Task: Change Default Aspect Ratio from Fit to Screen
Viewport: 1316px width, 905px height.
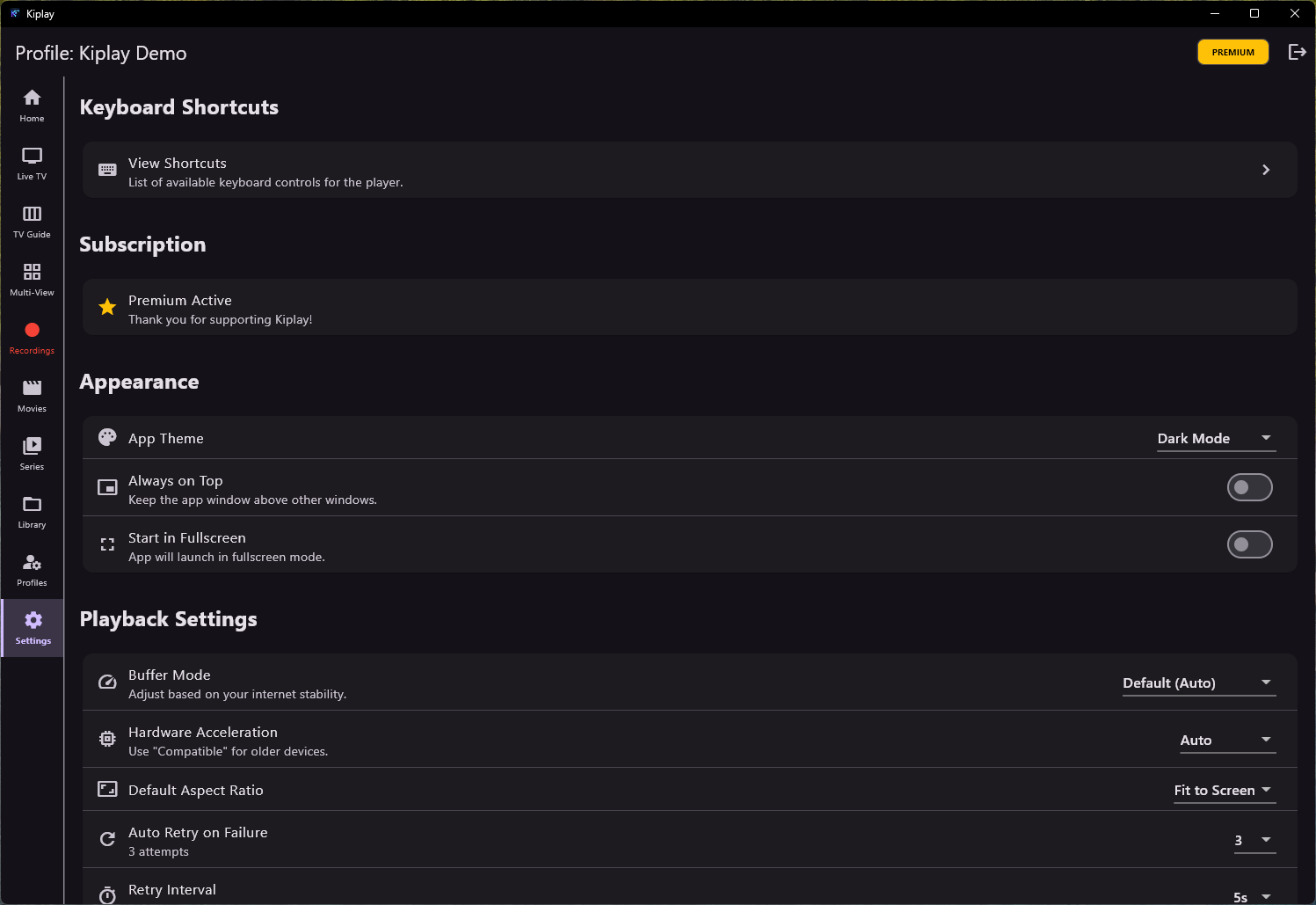Action: coord(1223,790)
